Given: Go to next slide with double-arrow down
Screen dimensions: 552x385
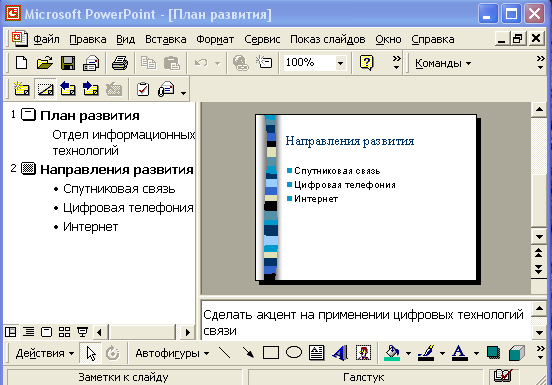Looking at the screenshot, I should point(539,269).
